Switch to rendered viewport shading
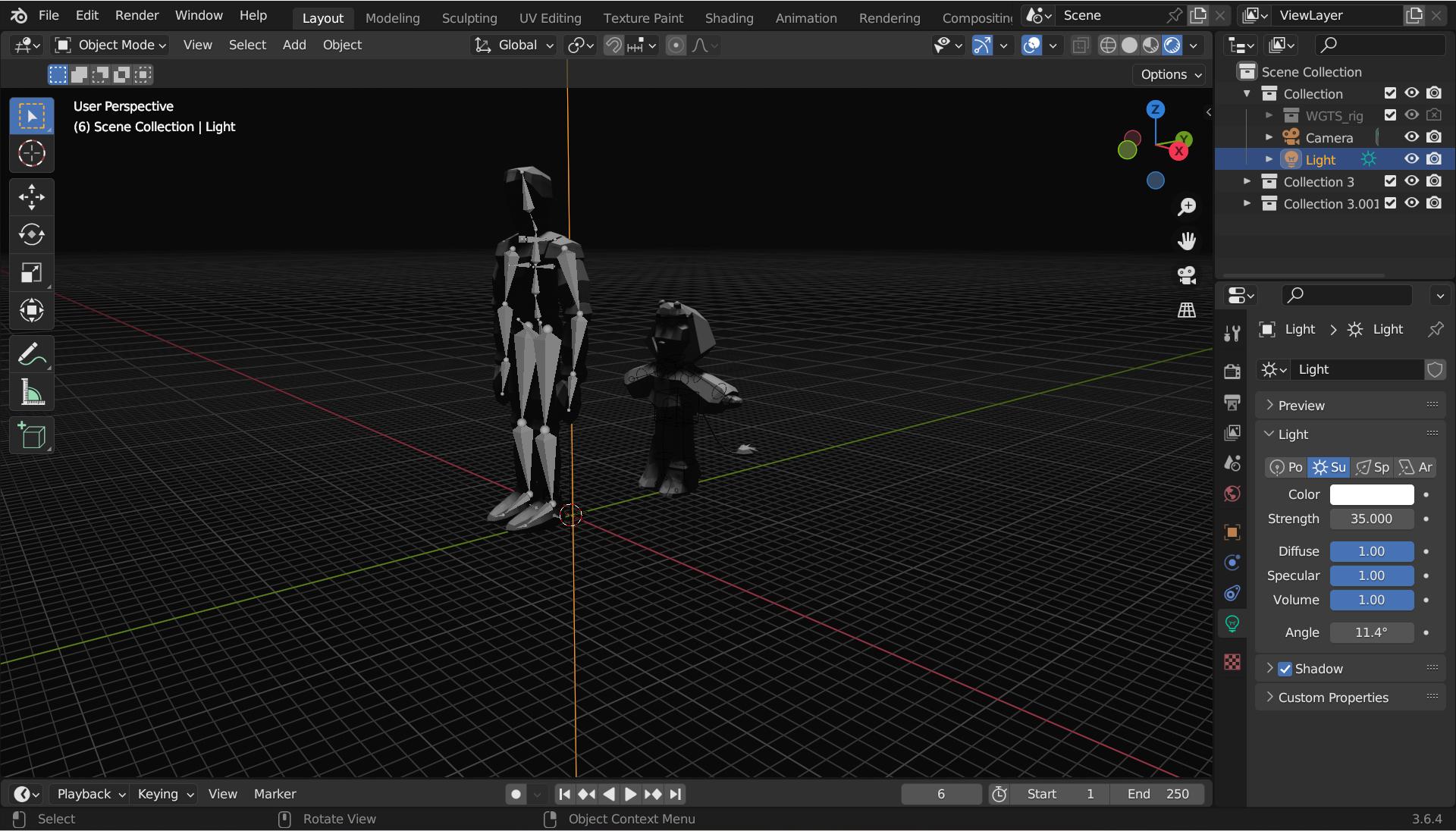This screenshot has width=1456, height=831. point(1172,45)
